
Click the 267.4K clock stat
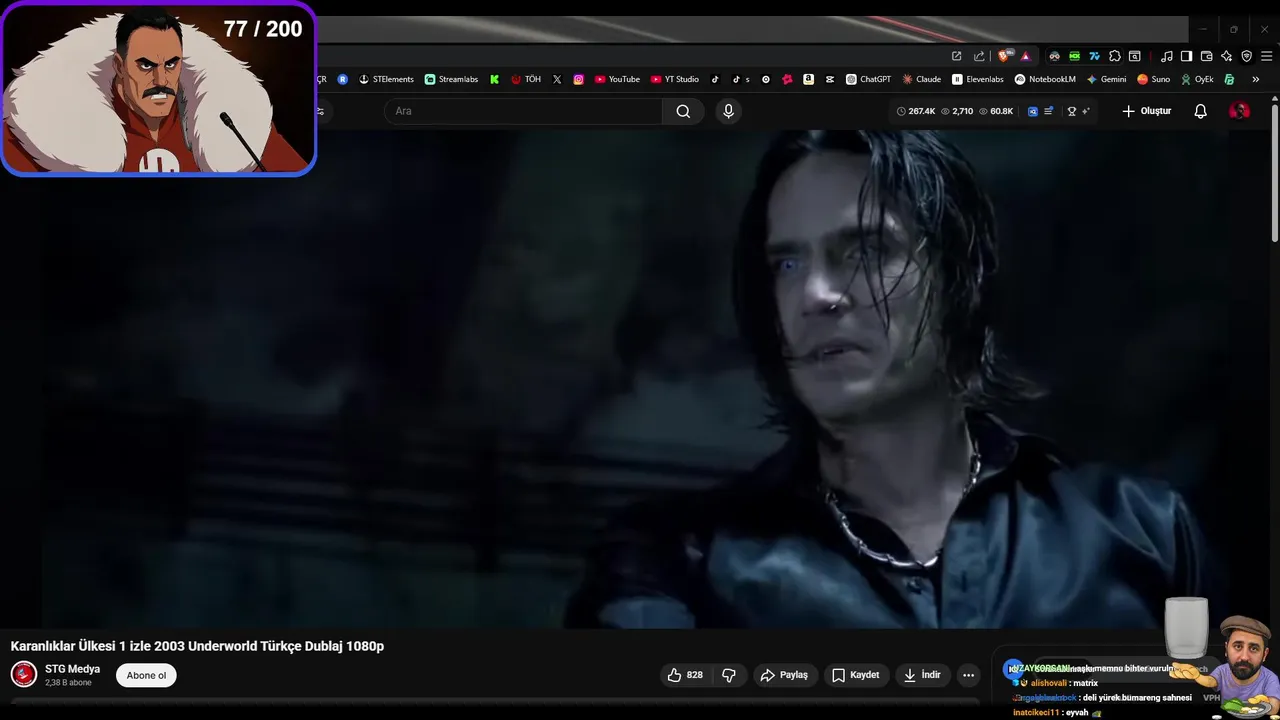(916, 111)
